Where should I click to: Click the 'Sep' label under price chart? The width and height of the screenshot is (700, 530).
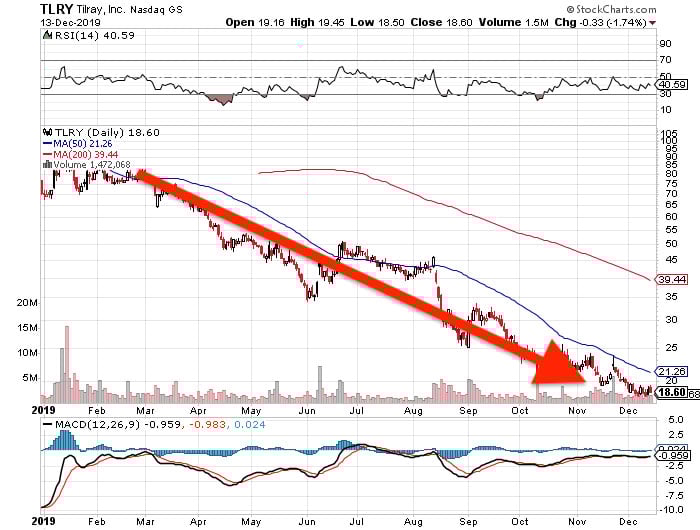coord(468,411)
